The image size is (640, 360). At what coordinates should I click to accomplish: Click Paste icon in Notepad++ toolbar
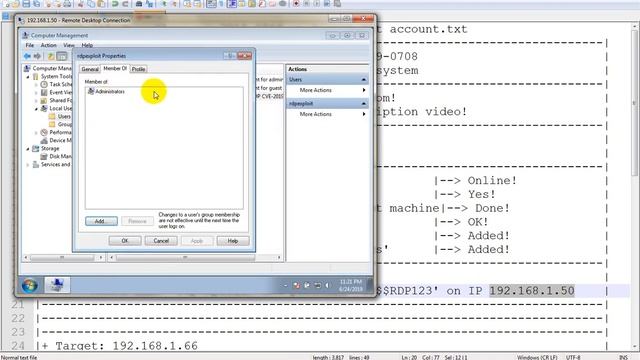pyautogui.click(x=101, y=4)
